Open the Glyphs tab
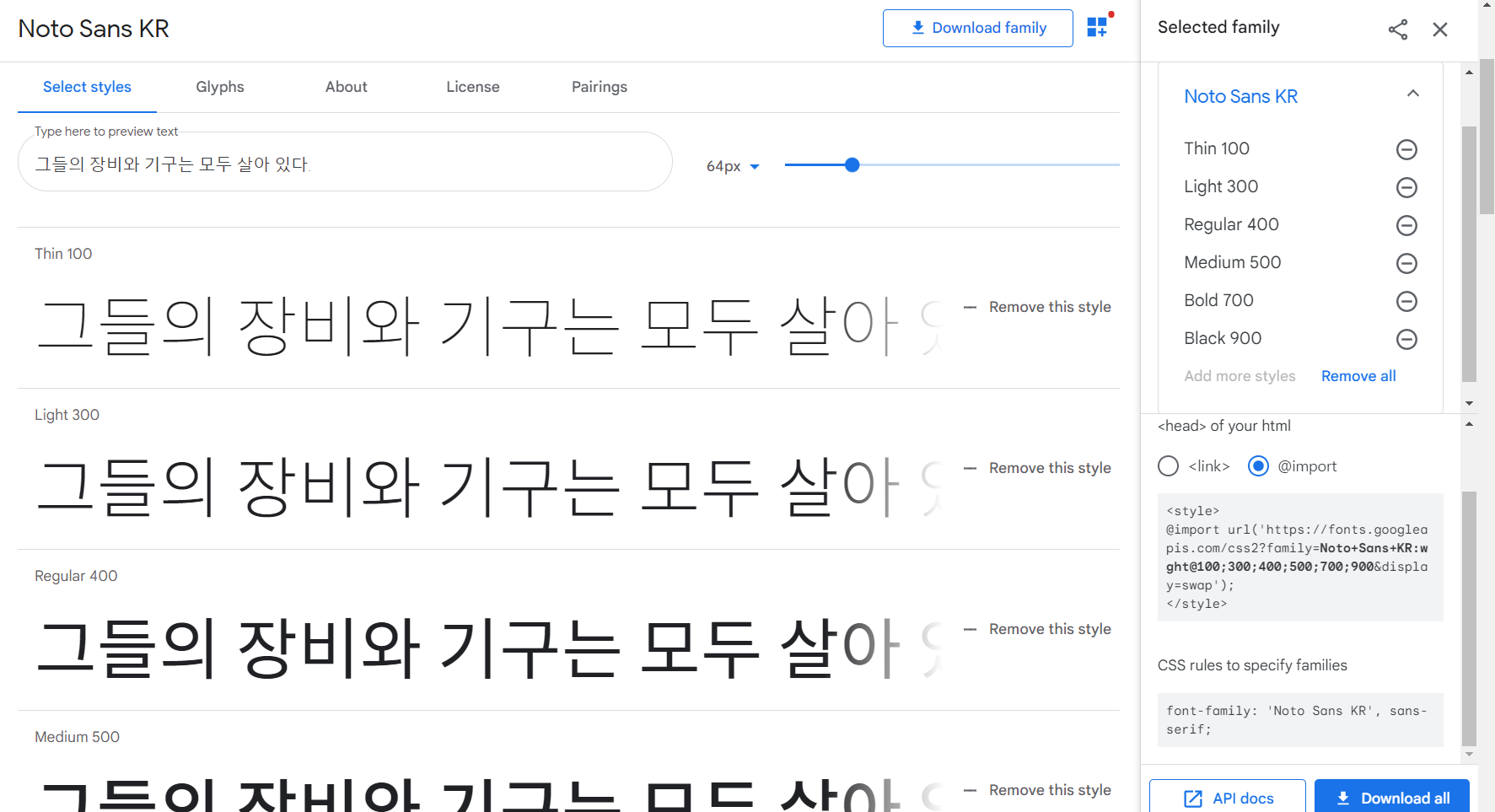 [220, 87]
